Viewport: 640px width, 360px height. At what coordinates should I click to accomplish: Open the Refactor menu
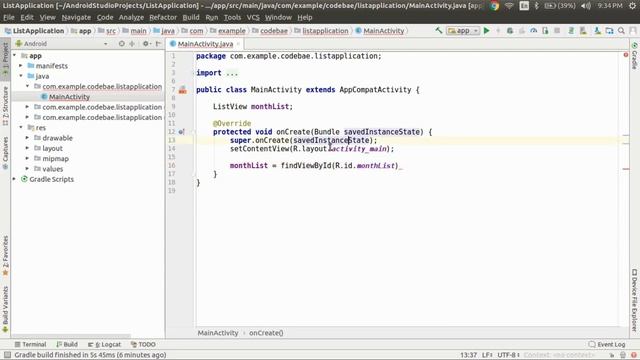[x=163, y=18]
